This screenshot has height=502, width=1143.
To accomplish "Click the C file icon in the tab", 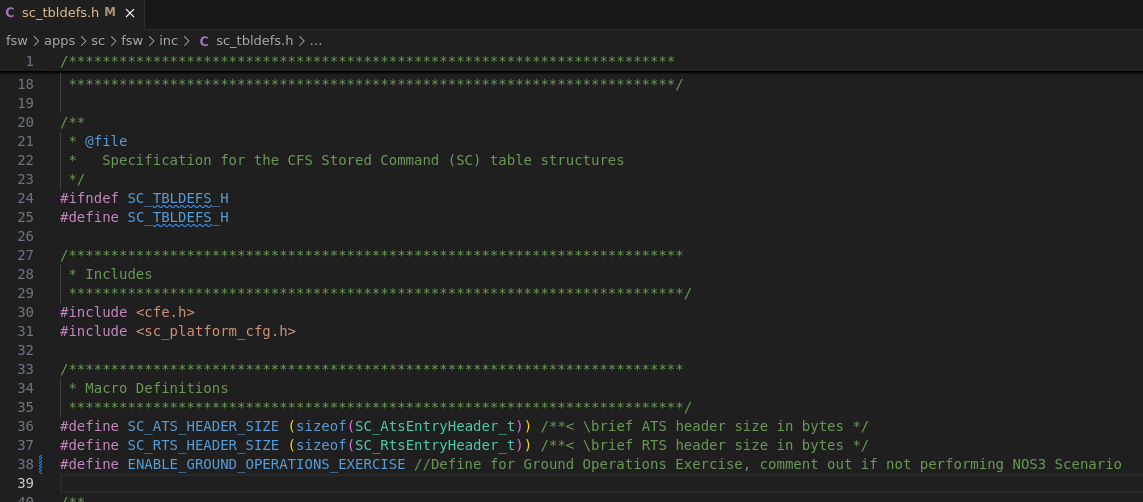I will tap(9, 13).
